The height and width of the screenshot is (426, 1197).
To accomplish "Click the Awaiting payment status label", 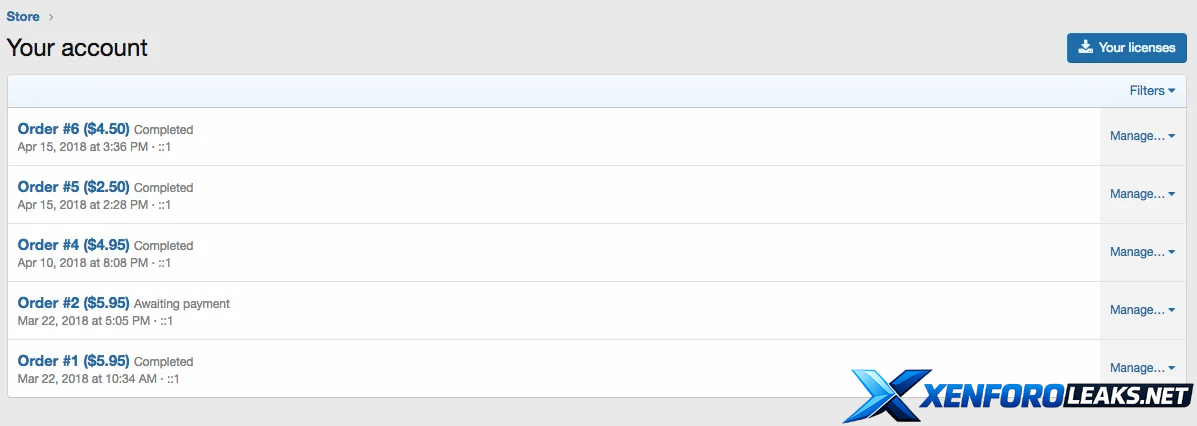I will coord(182,304).
